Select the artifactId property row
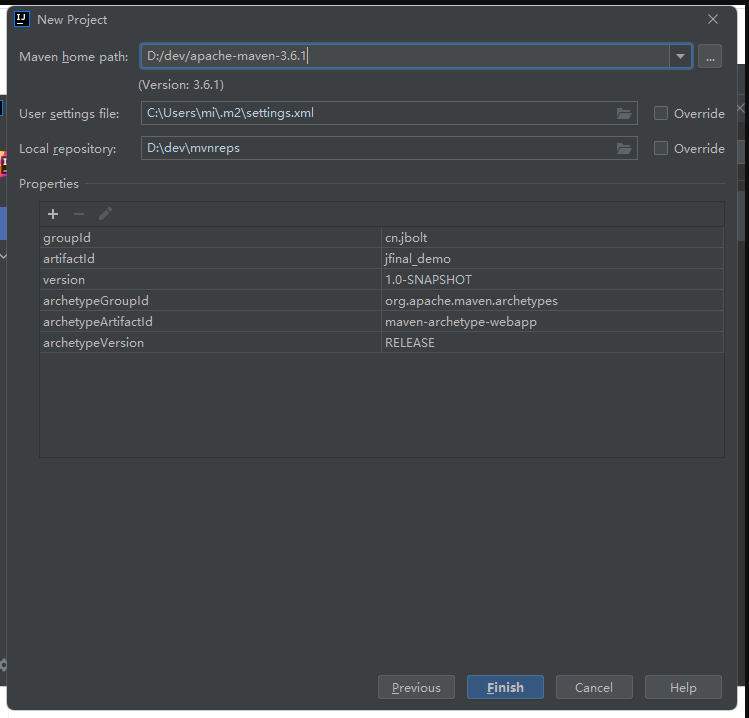Image resolution: width=749 pixels, height=718 pixels. (x=210, y=259)
